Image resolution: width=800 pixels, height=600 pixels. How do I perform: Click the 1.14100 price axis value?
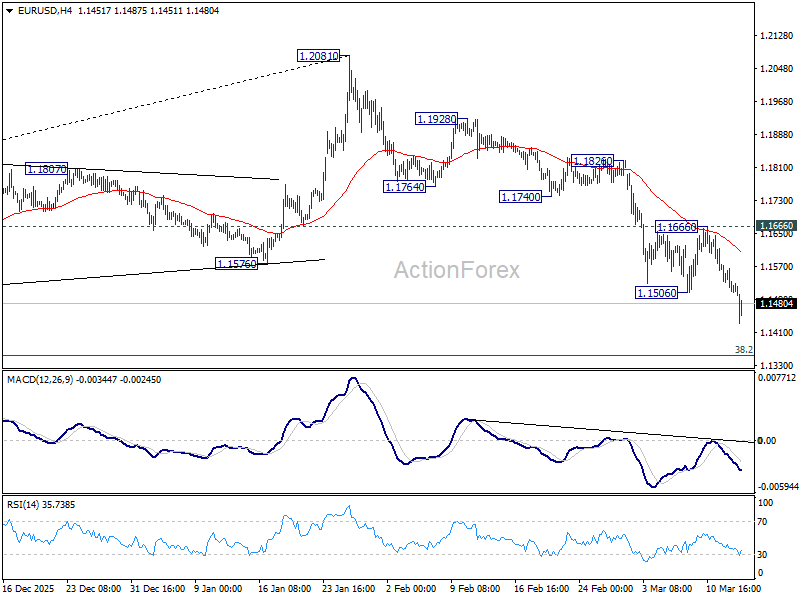tap(777, 333)
